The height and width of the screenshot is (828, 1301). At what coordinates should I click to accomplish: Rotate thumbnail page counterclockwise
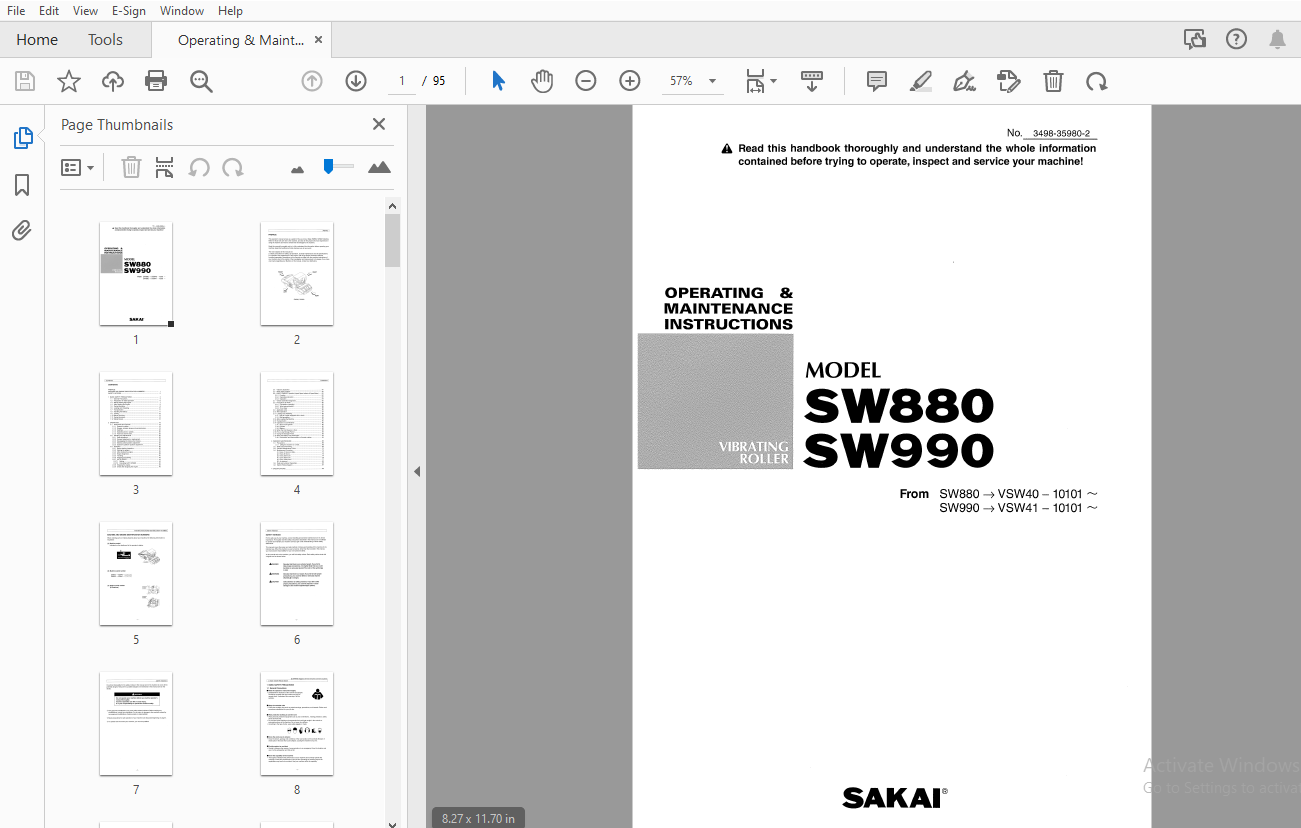(199, 167)
